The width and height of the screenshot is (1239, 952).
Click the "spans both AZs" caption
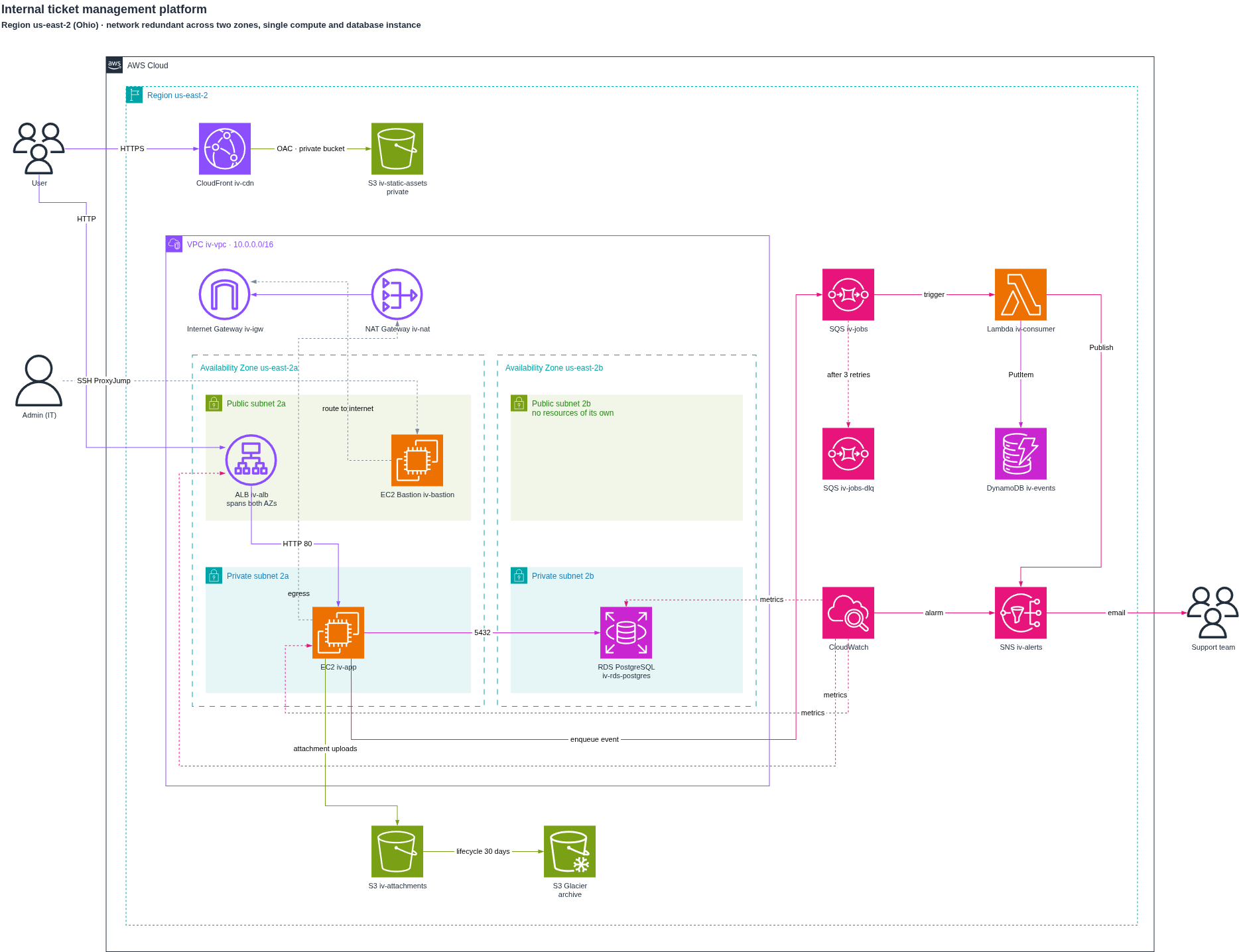(x=251, y=503)
